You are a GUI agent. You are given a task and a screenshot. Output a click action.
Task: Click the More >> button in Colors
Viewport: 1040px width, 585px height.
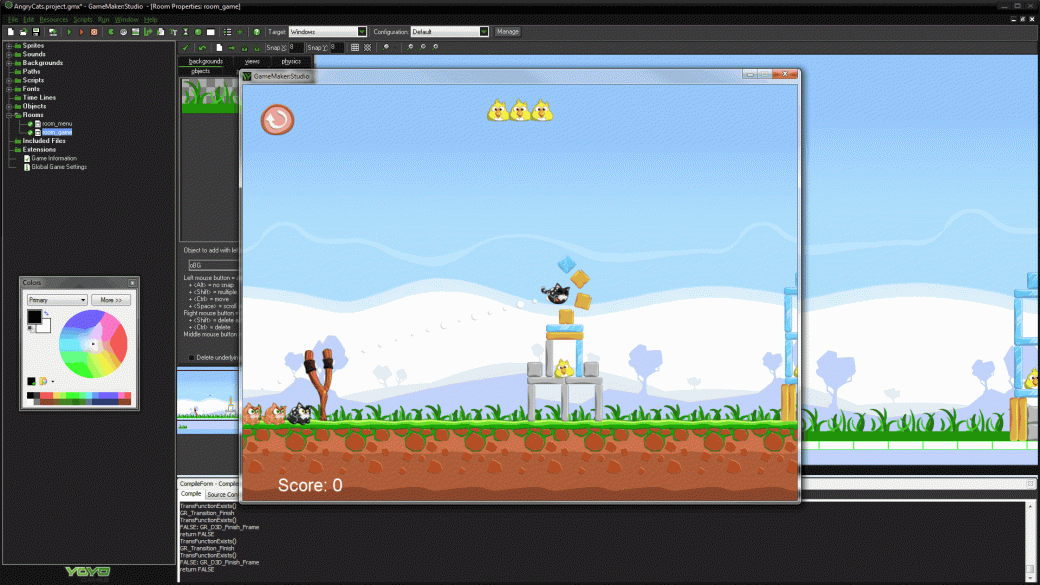111,300
